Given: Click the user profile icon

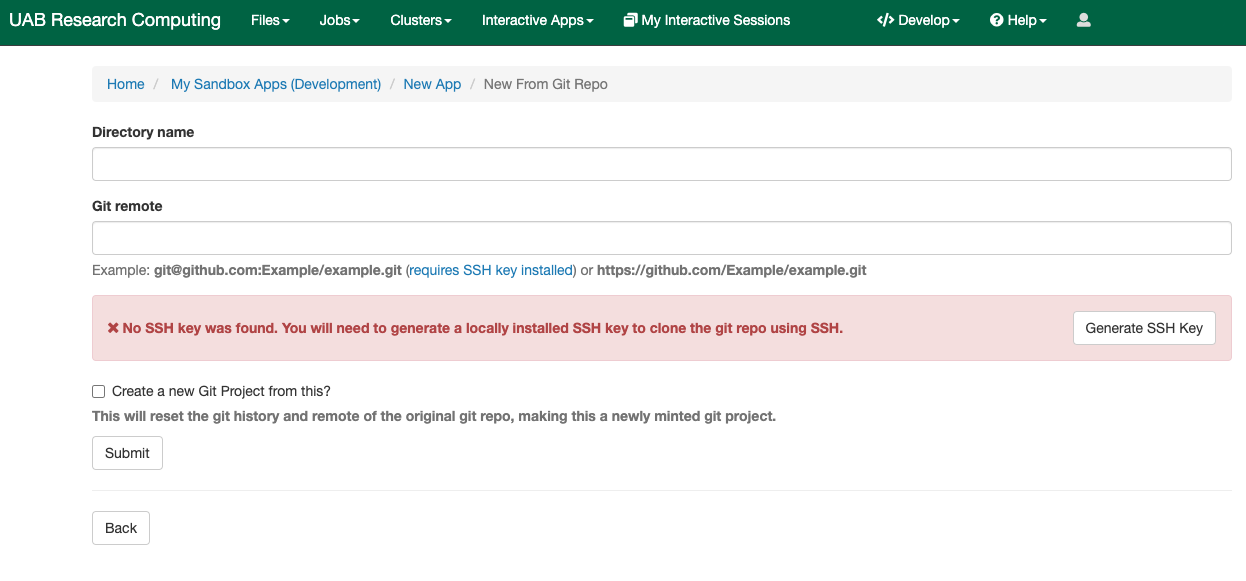Looking at the screenshot, I should click(x=1084, y=20).
